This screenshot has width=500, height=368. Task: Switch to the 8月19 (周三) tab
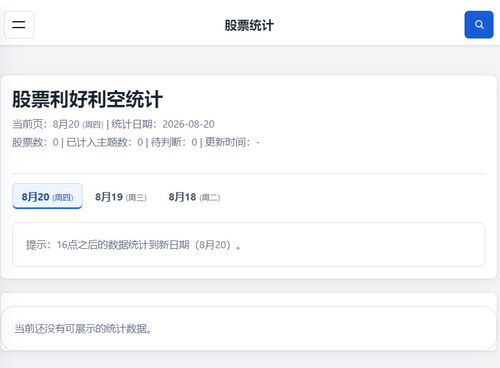pyautogui.click(x=121, y=197)
